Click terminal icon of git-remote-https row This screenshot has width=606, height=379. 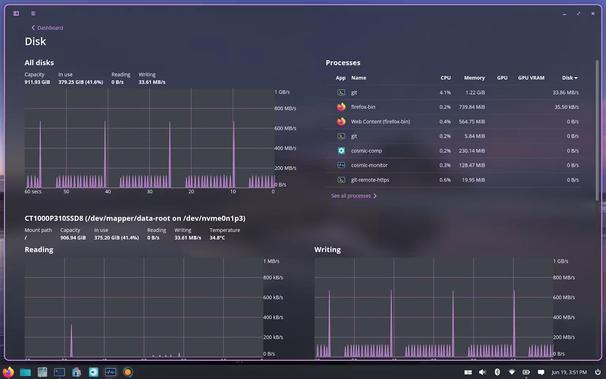(x=341, y=180)
